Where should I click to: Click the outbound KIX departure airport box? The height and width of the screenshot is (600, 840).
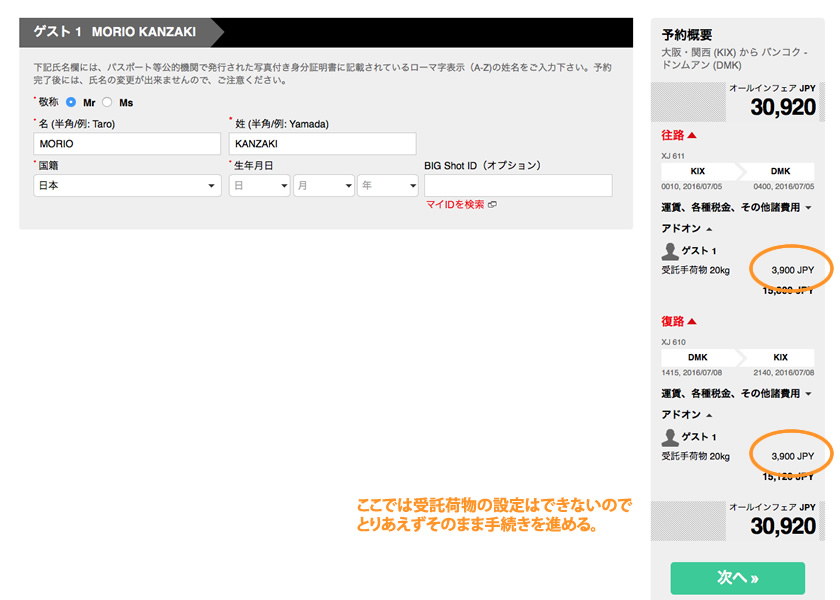pyautogui.click(x=698, y=171)
